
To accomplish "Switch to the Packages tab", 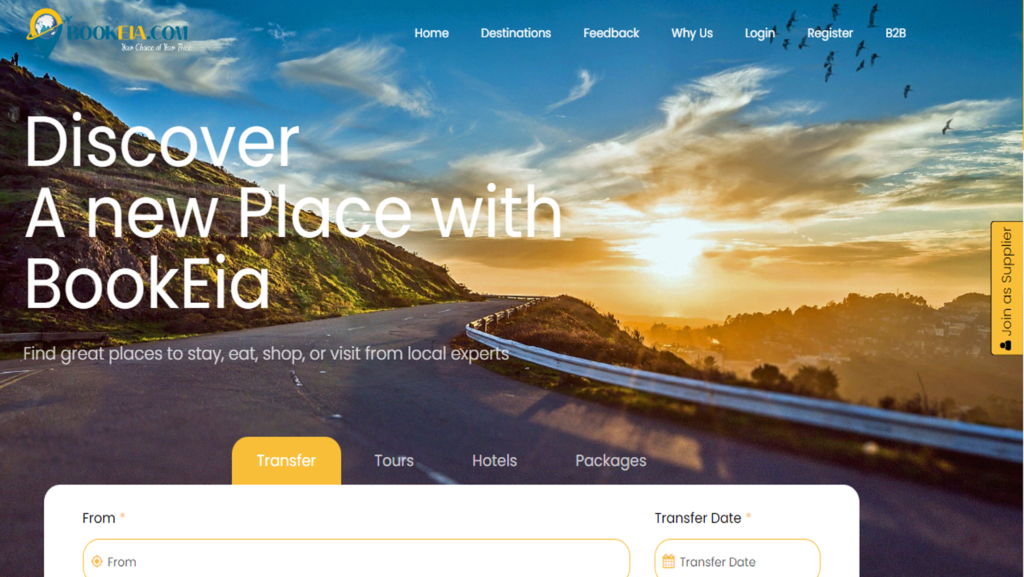I will point(611,461).
